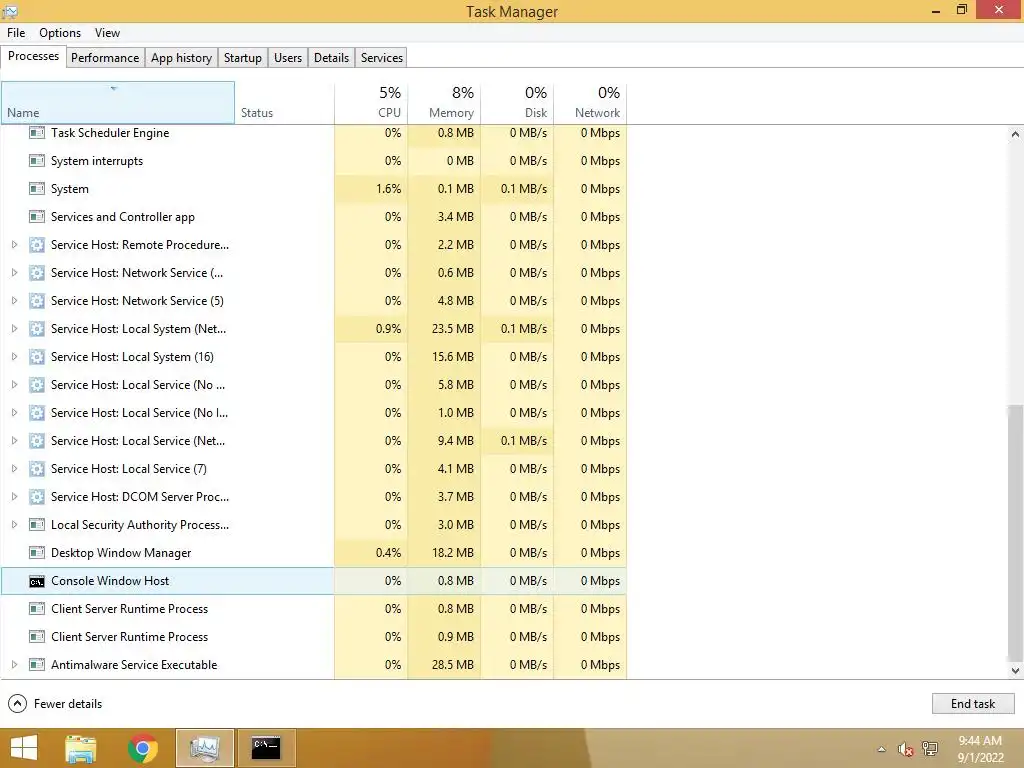Expand Local Security Authority Process
The height and width of the screenshot is (768, 1024).
(x=14, y=525)
